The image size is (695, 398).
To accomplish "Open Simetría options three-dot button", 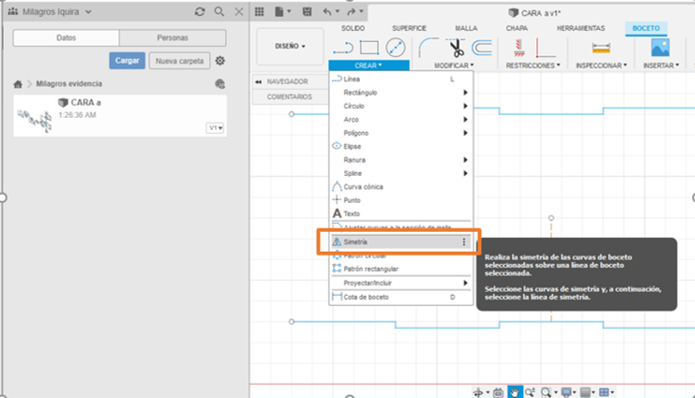I will click(464, 242).
